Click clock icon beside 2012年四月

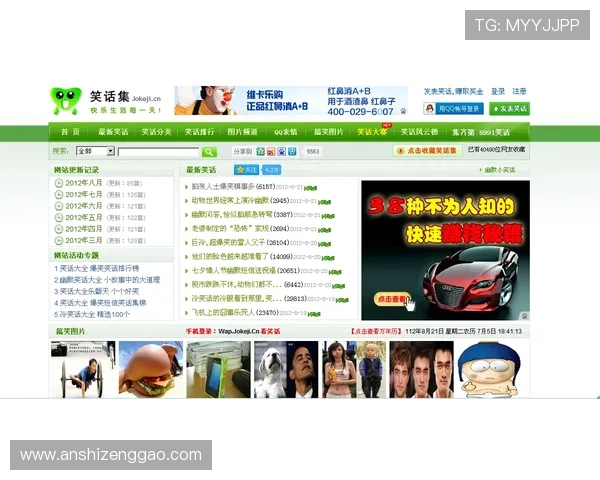point(59,229)
